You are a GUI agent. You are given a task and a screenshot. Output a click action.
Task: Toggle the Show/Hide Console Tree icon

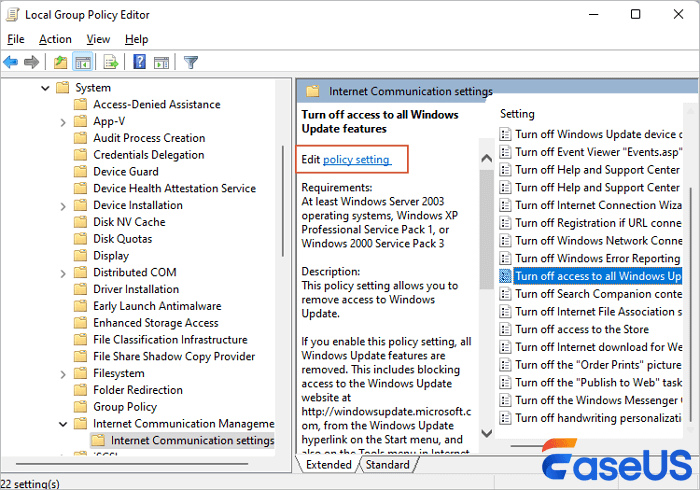coord(83,62)
